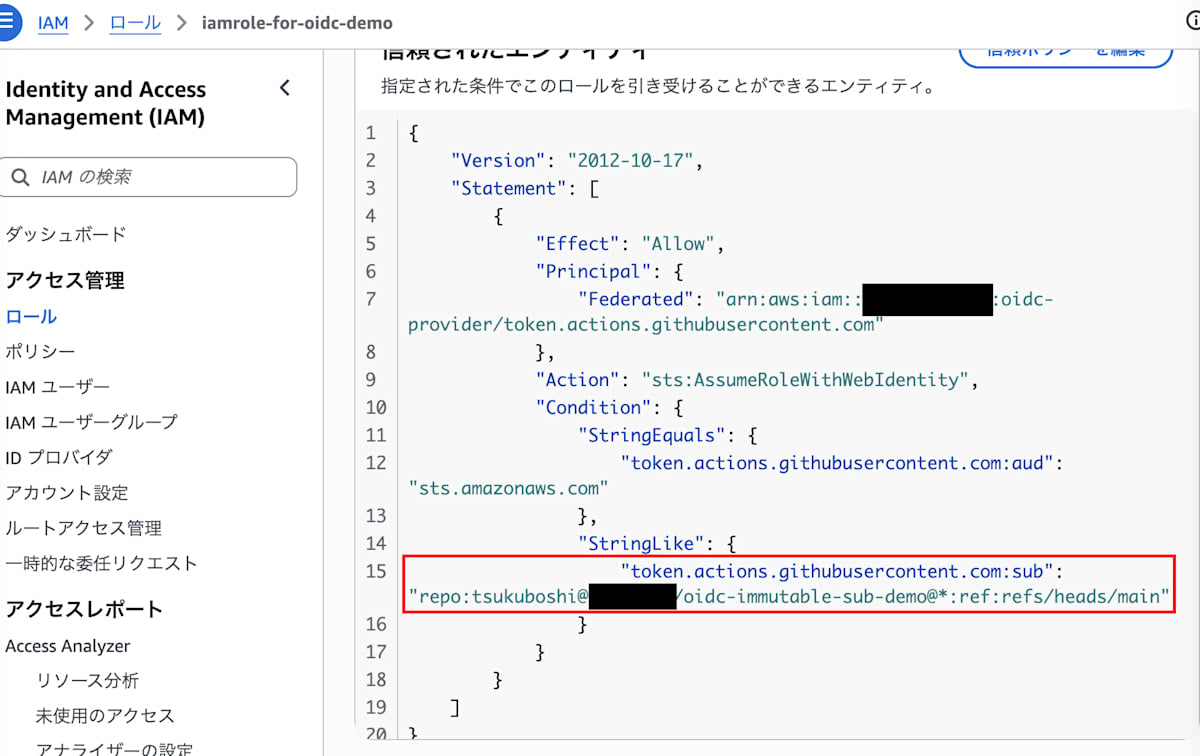The width and height of the screenshot is (1200, 756).
Task: Open リソース分析 under Access Analyzer
Action: (x=88, y=680)
